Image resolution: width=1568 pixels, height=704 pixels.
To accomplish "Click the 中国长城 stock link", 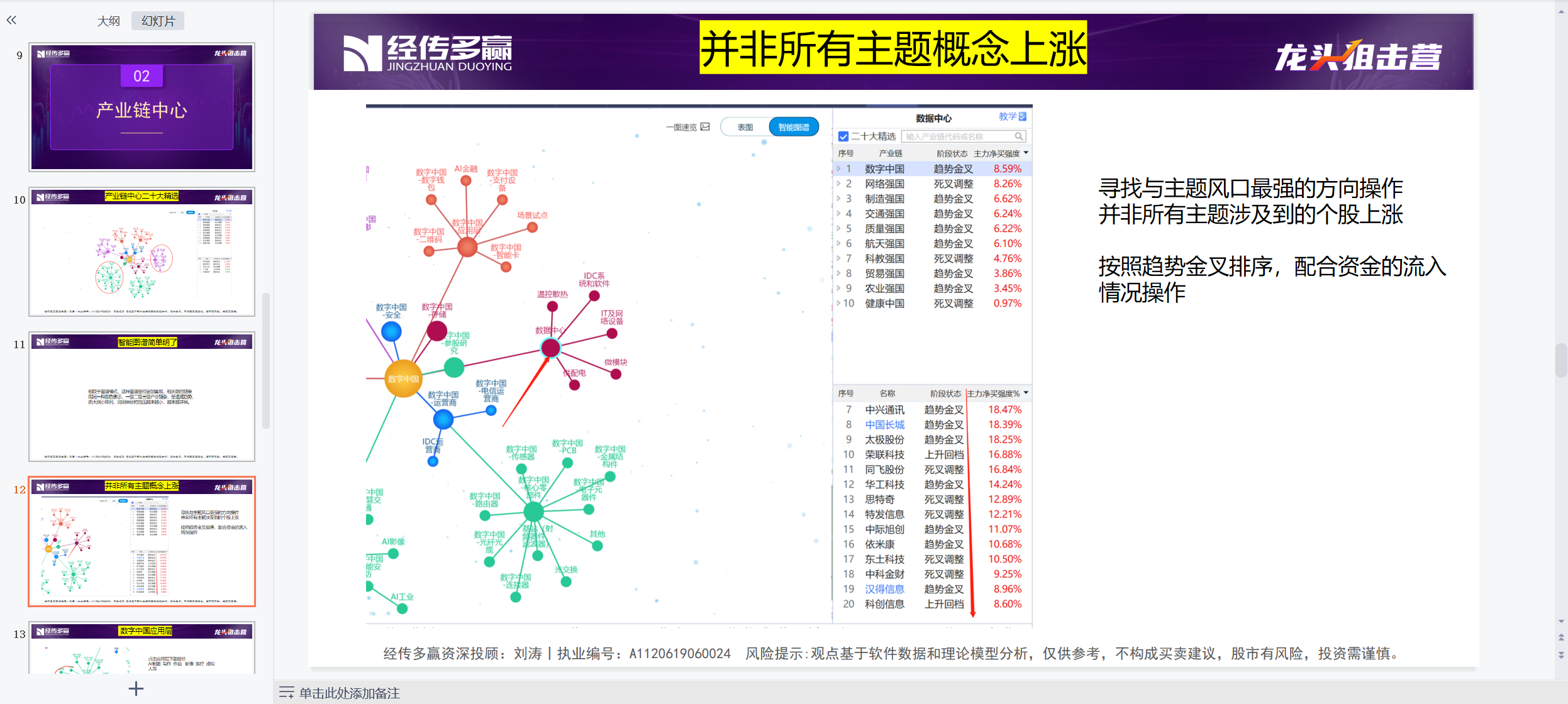I will pos(884,425).
